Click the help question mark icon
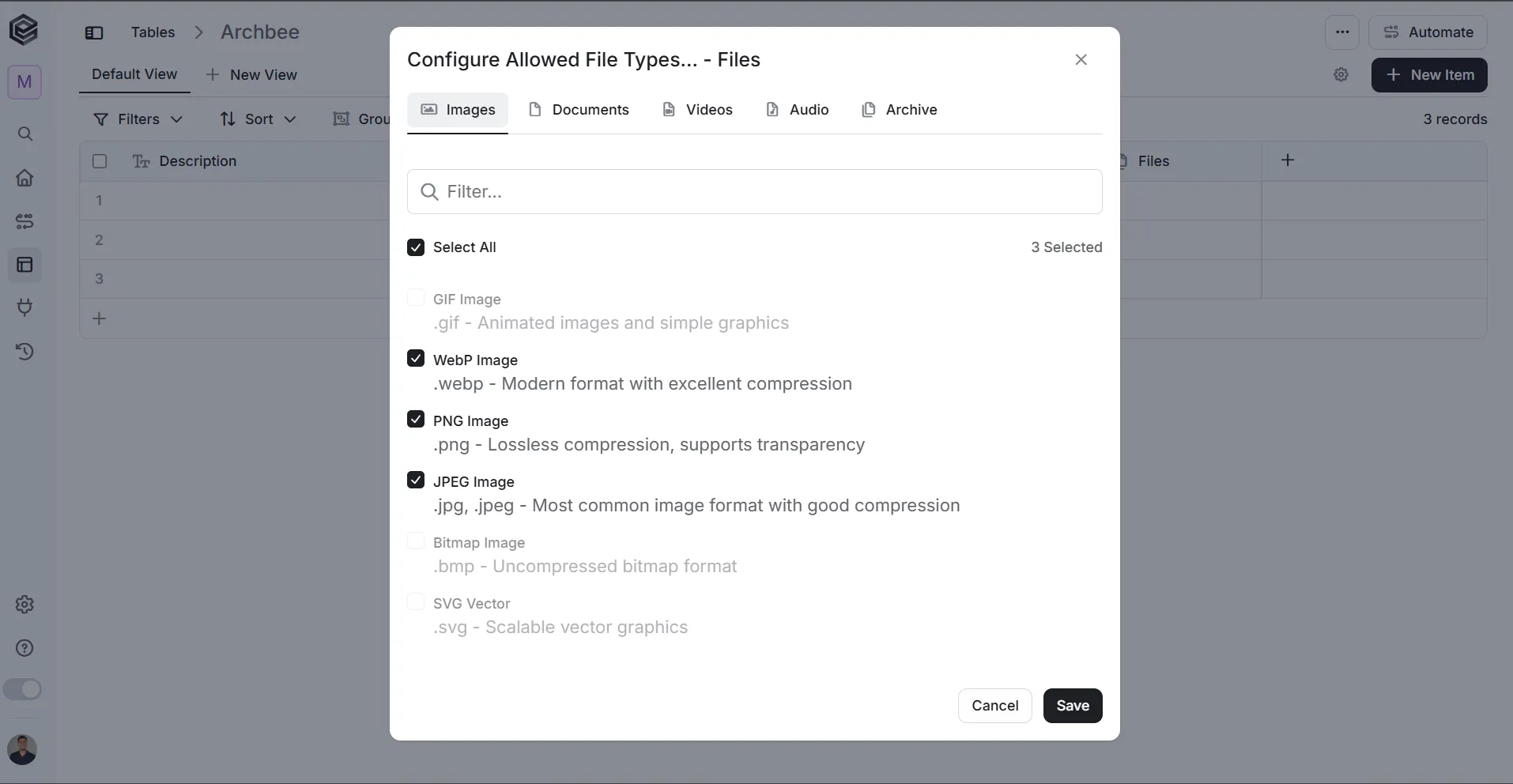1513x784 pixels. 25,648
